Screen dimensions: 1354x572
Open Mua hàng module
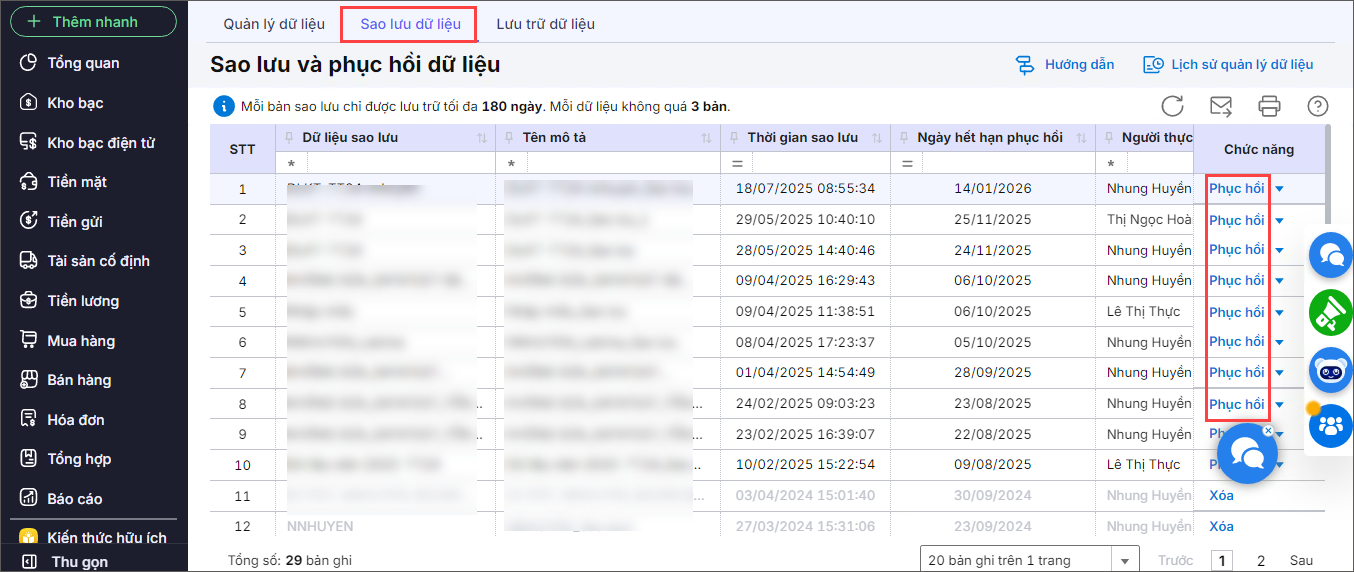pyautogui.click(x=81, y=341)
